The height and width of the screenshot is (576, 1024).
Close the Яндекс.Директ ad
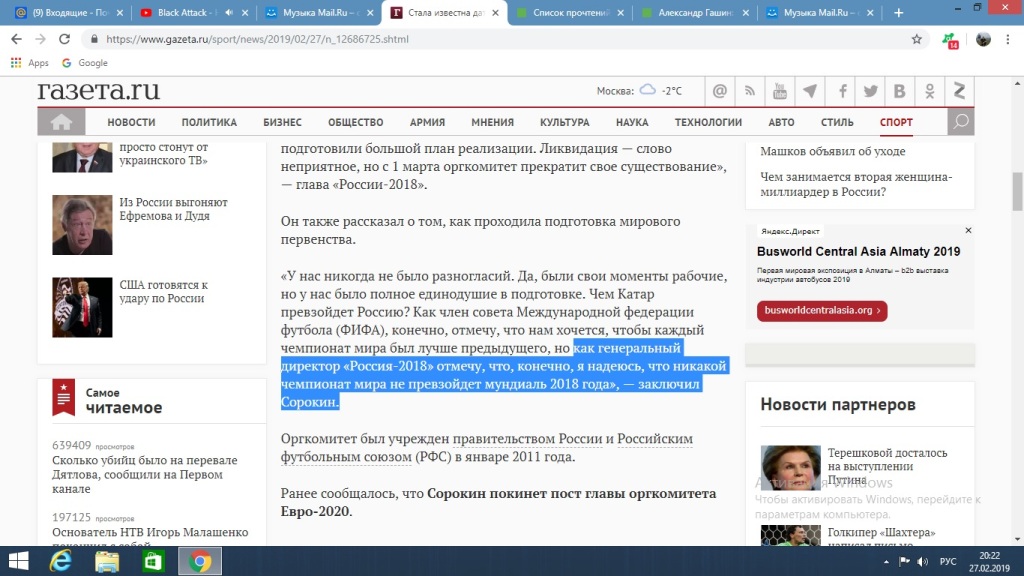(x=968, y=231)
